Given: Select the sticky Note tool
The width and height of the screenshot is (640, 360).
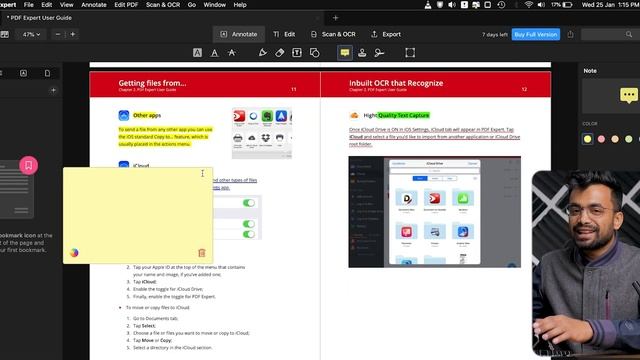Looking at the screenshot, I should click(x=345, y=53).
